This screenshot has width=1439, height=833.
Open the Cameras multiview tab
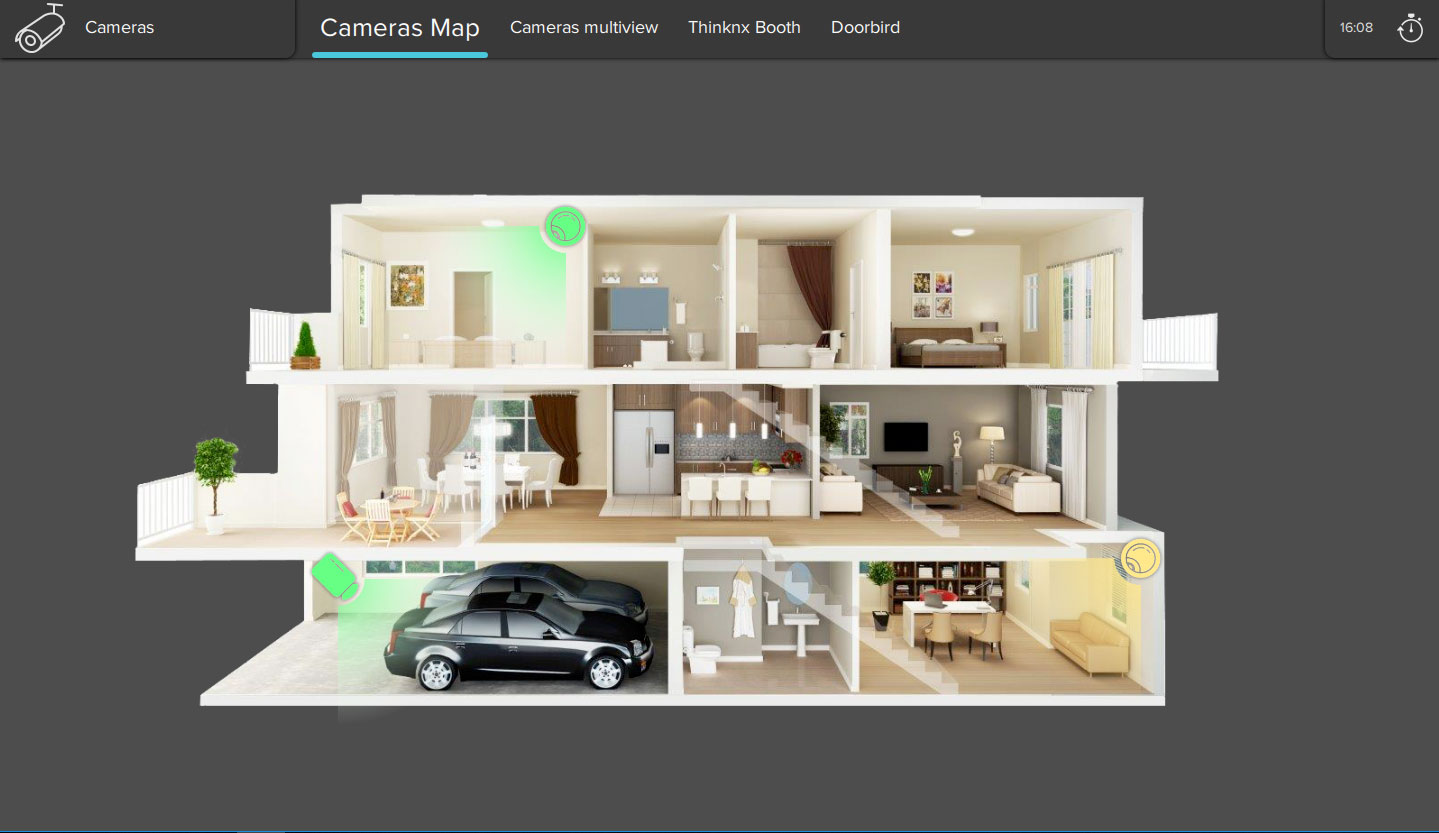pos(584,28)
